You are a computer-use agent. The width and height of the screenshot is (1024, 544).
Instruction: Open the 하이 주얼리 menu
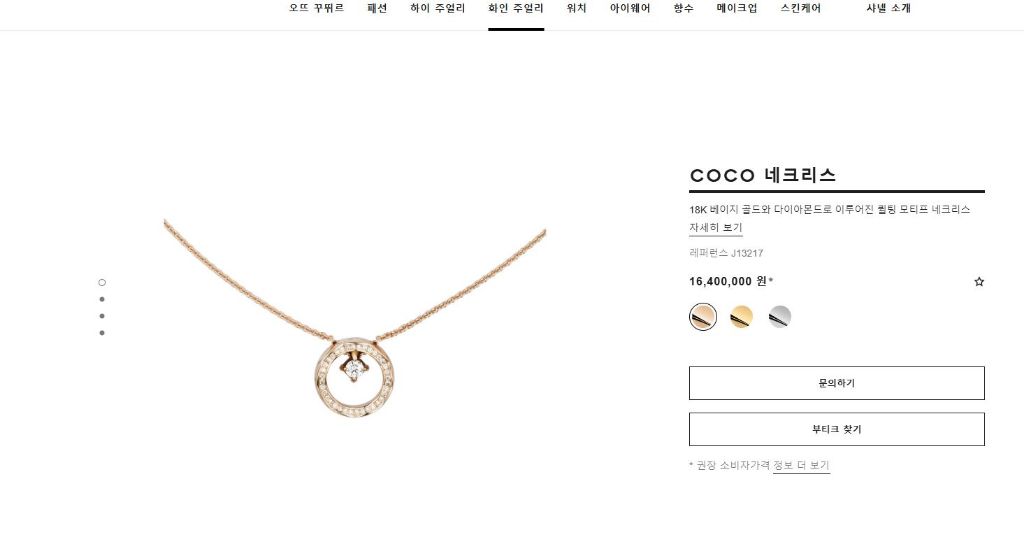[x=438, y=8]
